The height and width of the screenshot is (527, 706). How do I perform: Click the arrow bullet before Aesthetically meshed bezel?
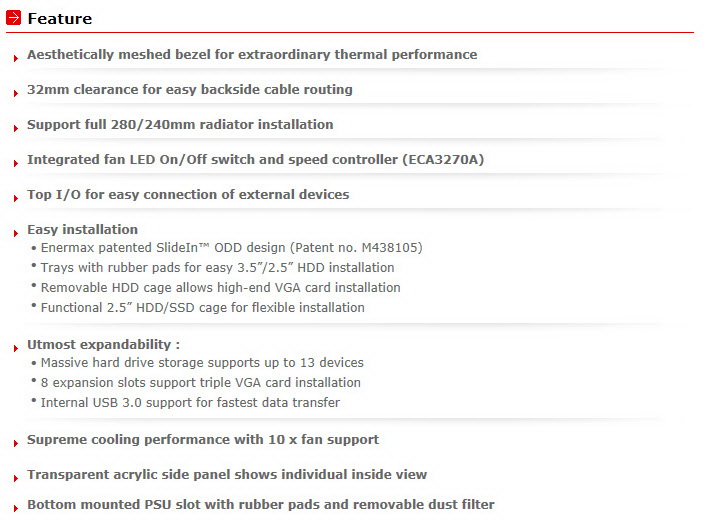click(16, 58)
